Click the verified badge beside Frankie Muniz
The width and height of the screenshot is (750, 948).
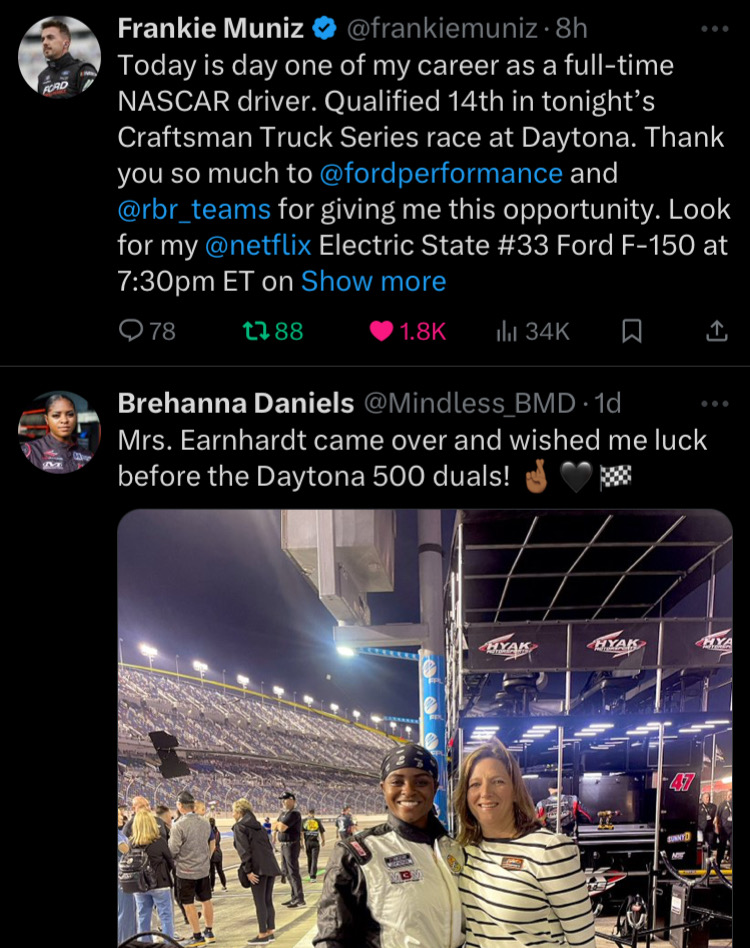click(x=325, y=29)
